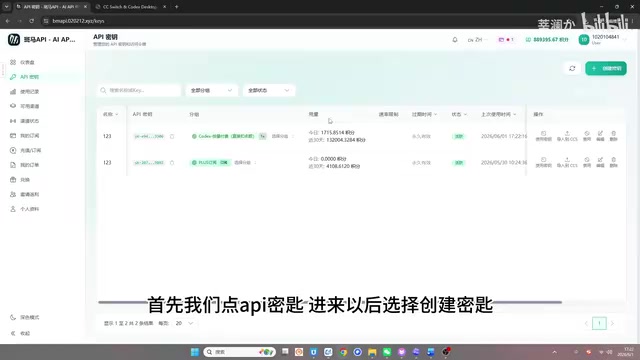Screen dimensions: 640x360
Task: Open the Windows Start menu
Action: click(x=195, y=352)
